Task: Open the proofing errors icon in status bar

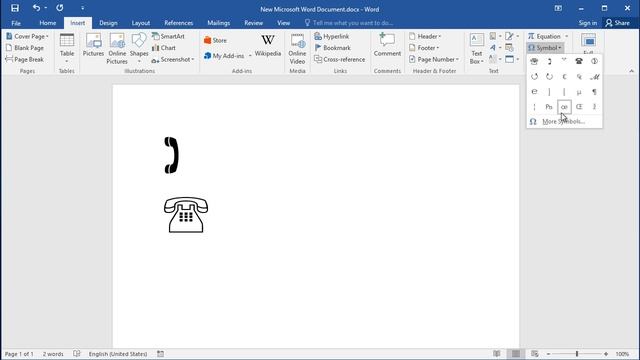Action: coord(77,354)
